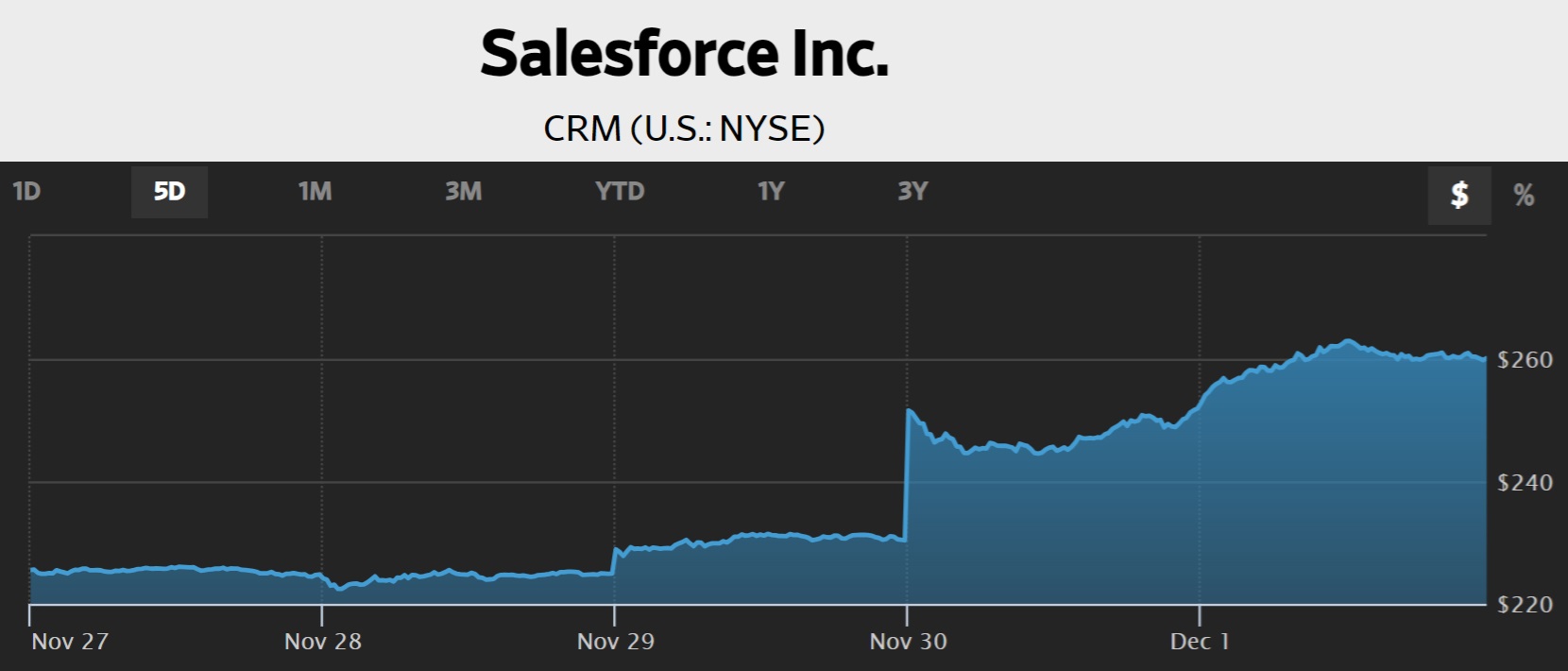Click the price spike peak at Nov 30 open
The image size is (1568, 671).
[909, 410]
